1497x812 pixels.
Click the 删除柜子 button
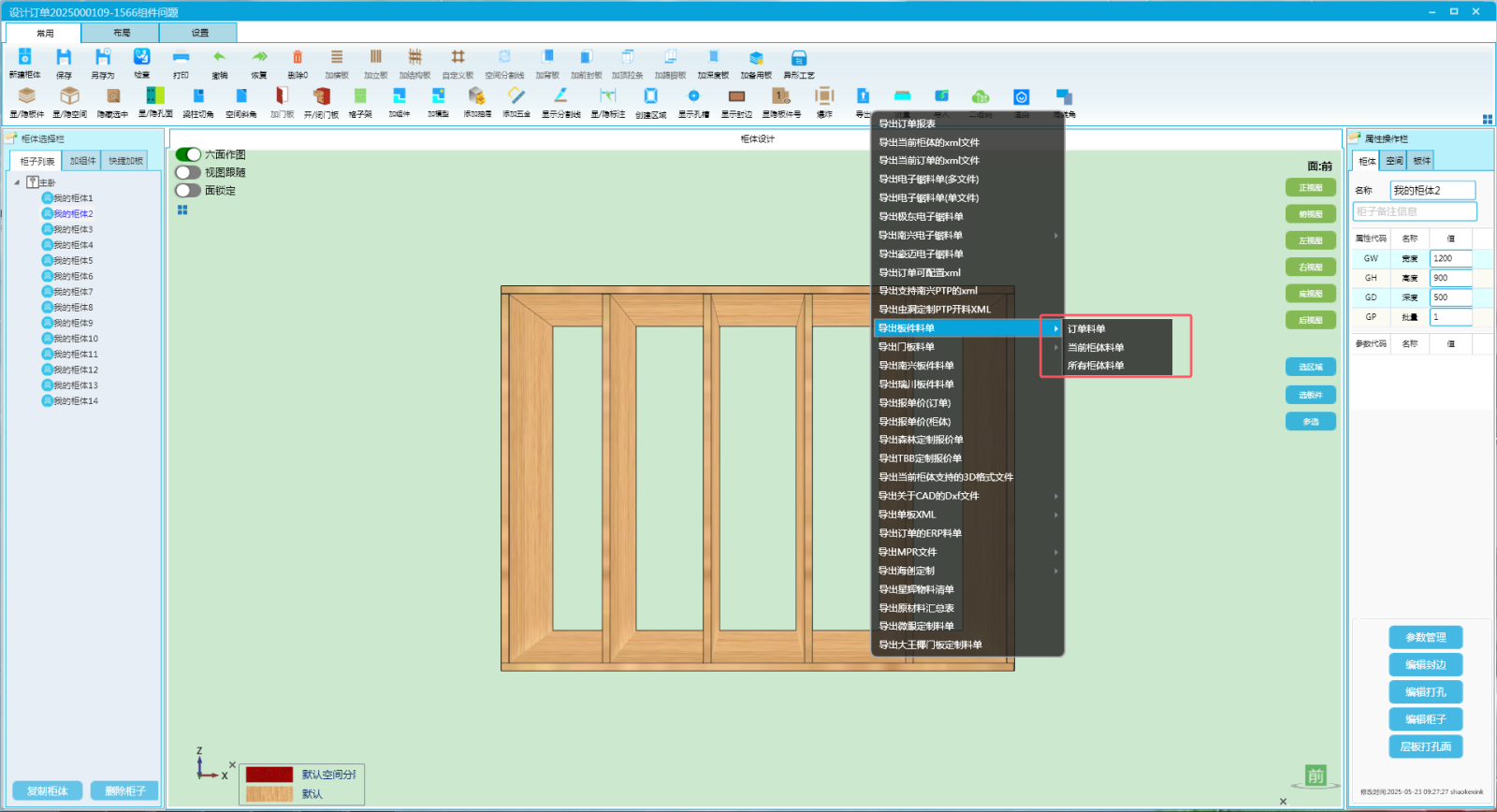point(124,790)
